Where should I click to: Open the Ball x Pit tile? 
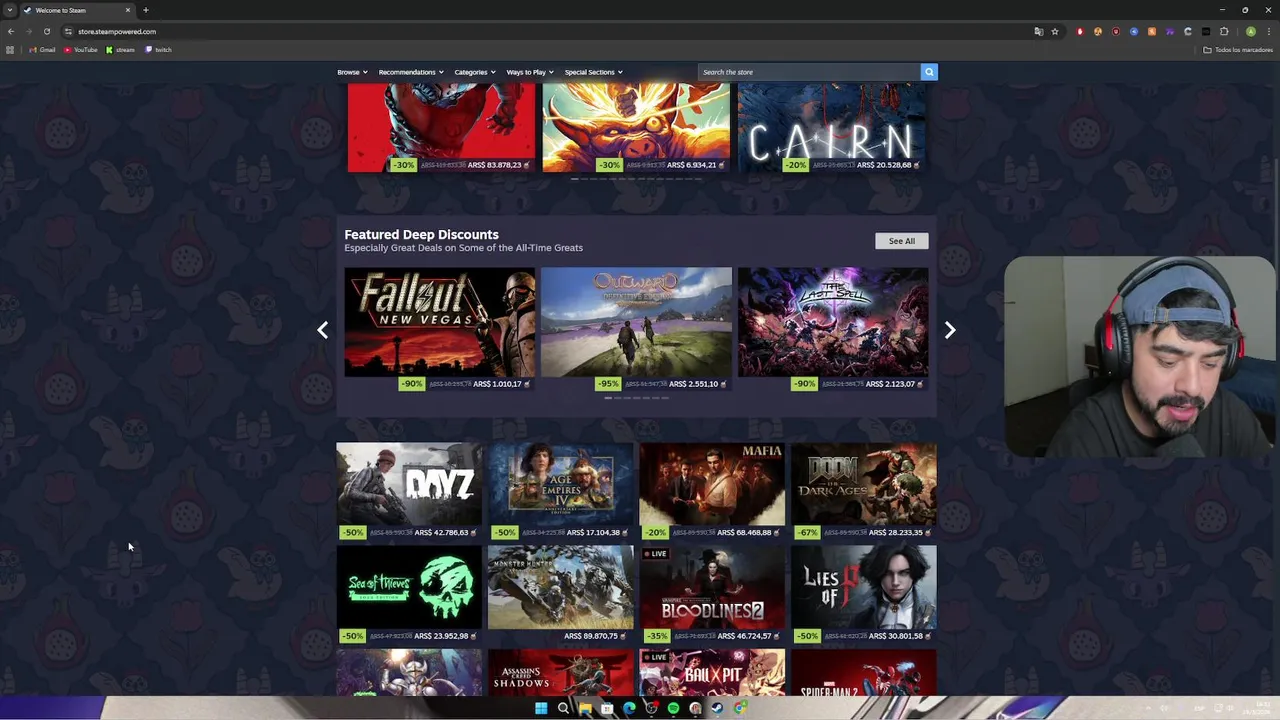(712, 672)
